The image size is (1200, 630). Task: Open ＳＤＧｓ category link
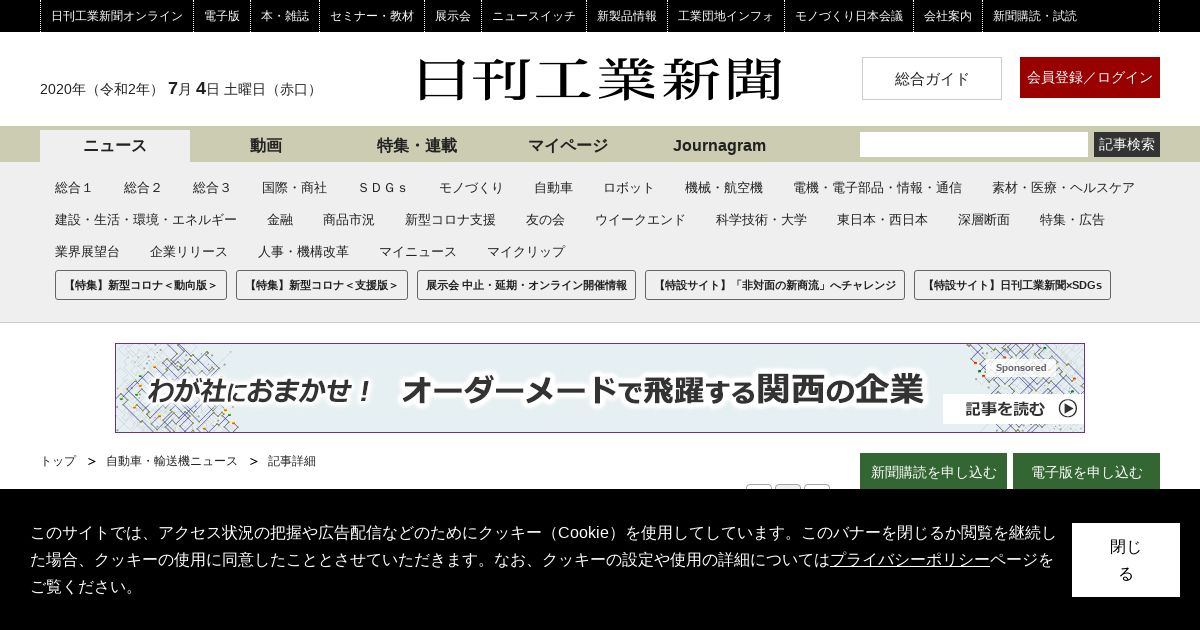pyautogui.click(x=383, y=188)
